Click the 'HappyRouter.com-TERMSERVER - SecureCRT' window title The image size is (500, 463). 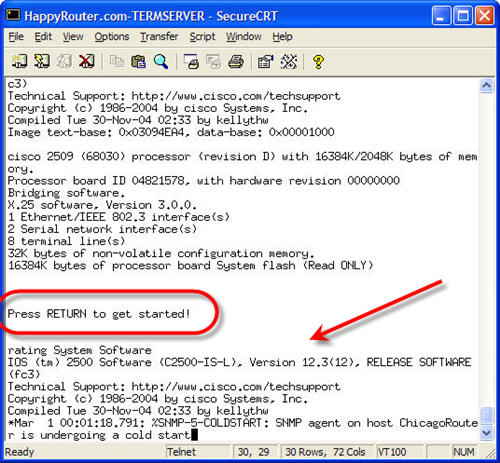pos(151,16)
